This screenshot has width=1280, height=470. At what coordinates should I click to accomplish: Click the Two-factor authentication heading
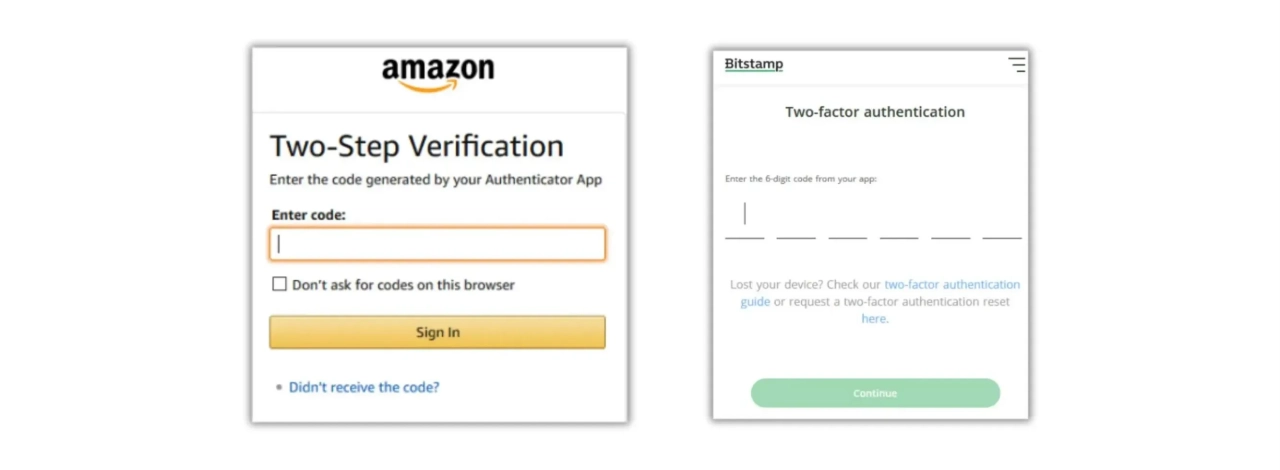tap(875, 112)
